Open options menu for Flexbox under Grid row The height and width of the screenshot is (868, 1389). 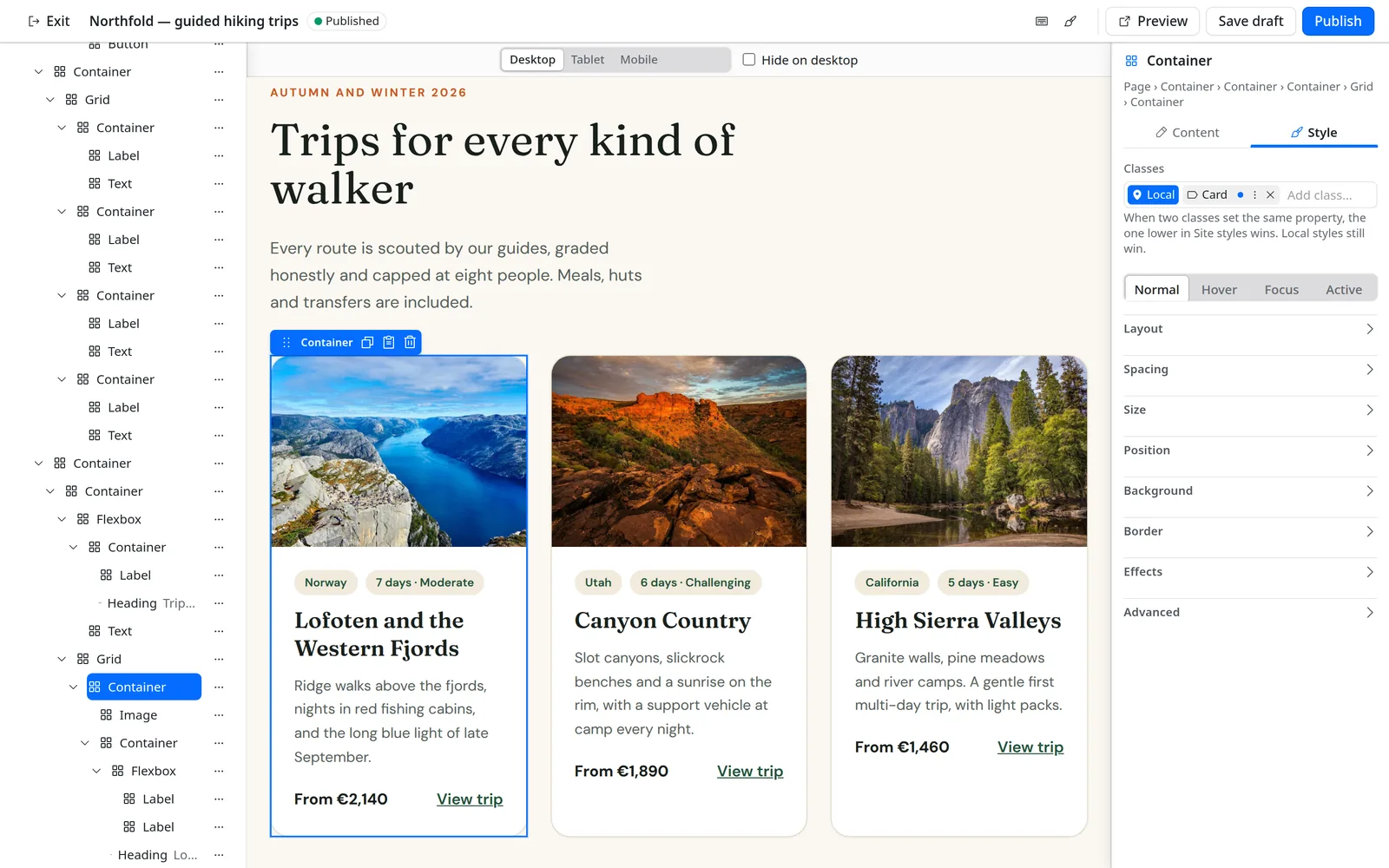219,771
